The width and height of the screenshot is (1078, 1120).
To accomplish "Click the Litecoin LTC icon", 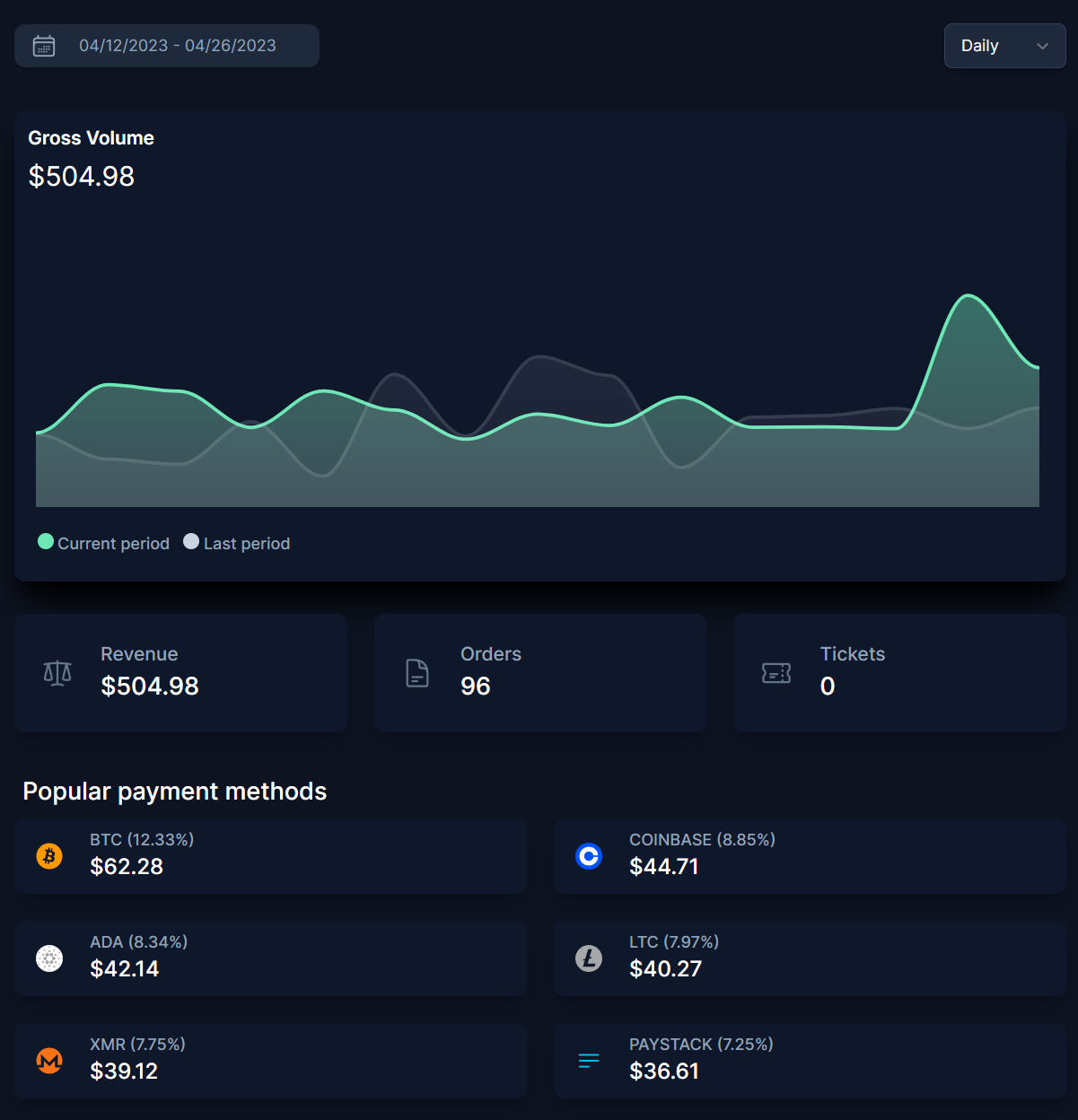I will [x=589, y=958].
